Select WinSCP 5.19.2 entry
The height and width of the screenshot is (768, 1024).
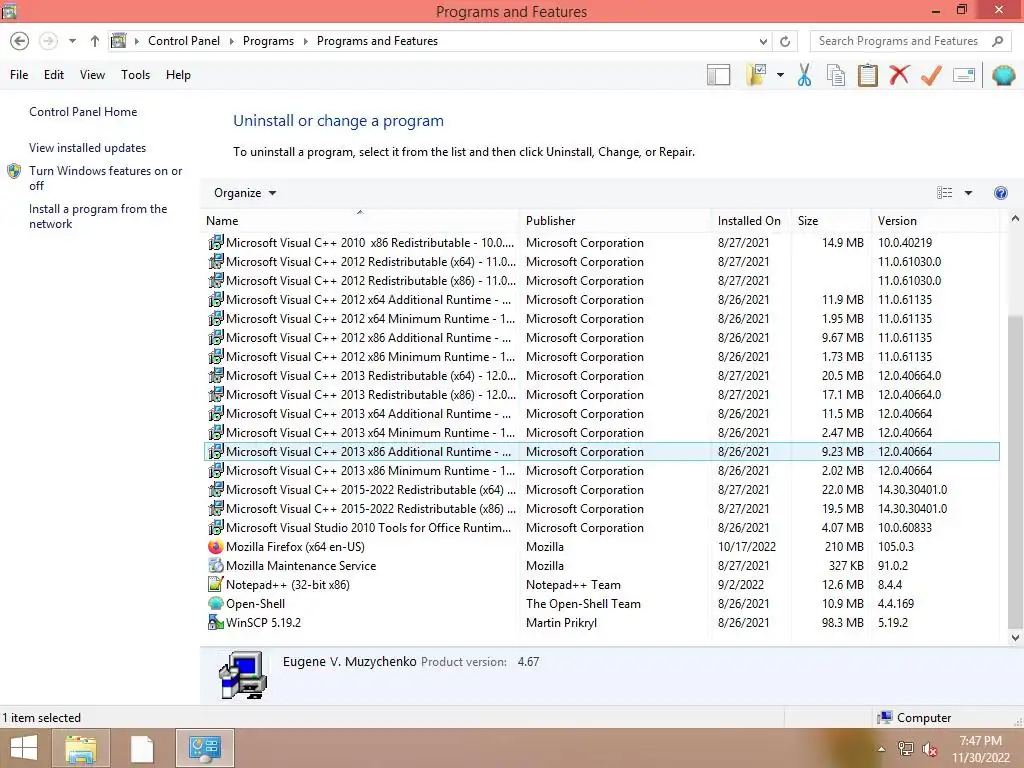click(x=601, y=622)
